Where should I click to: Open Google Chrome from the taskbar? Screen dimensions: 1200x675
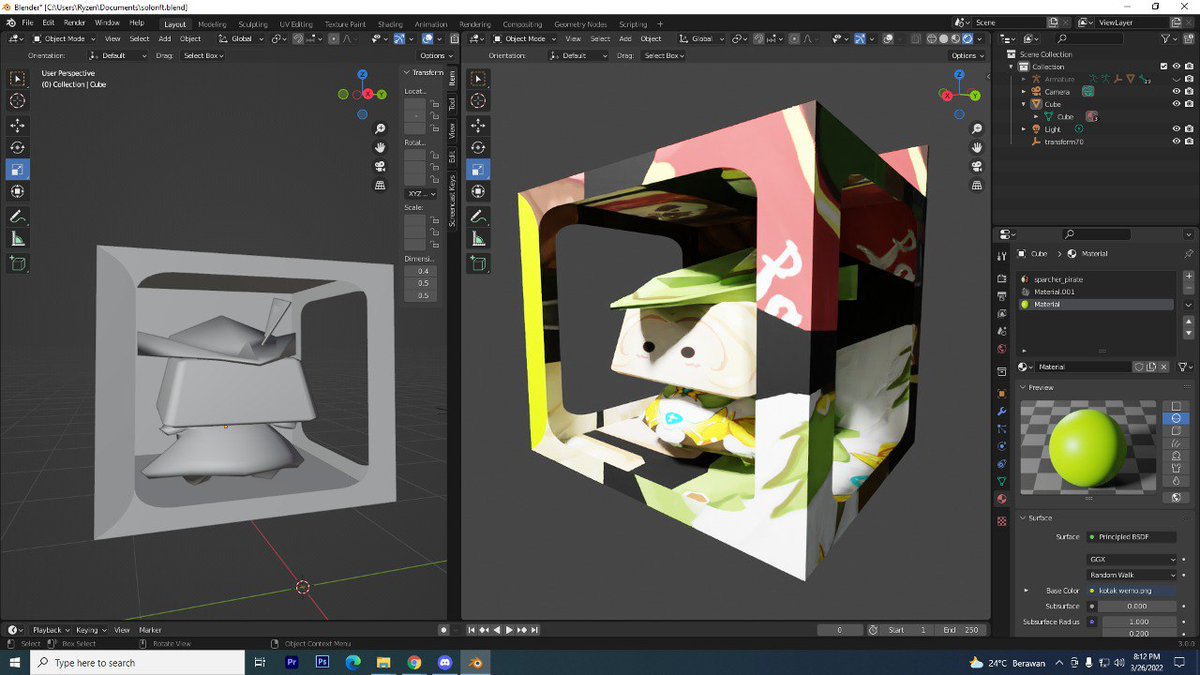click(414, 662)
